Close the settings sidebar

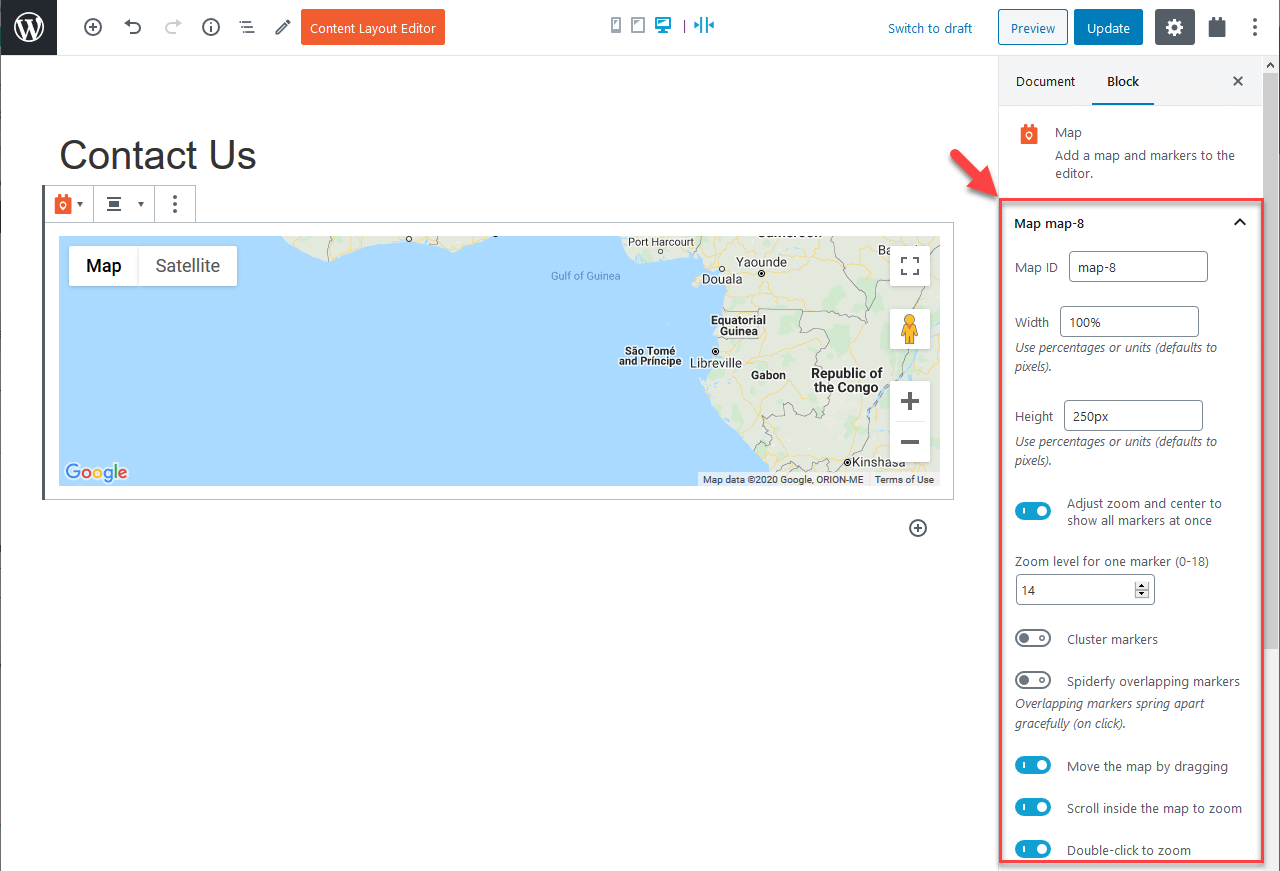click(1238, 82)
